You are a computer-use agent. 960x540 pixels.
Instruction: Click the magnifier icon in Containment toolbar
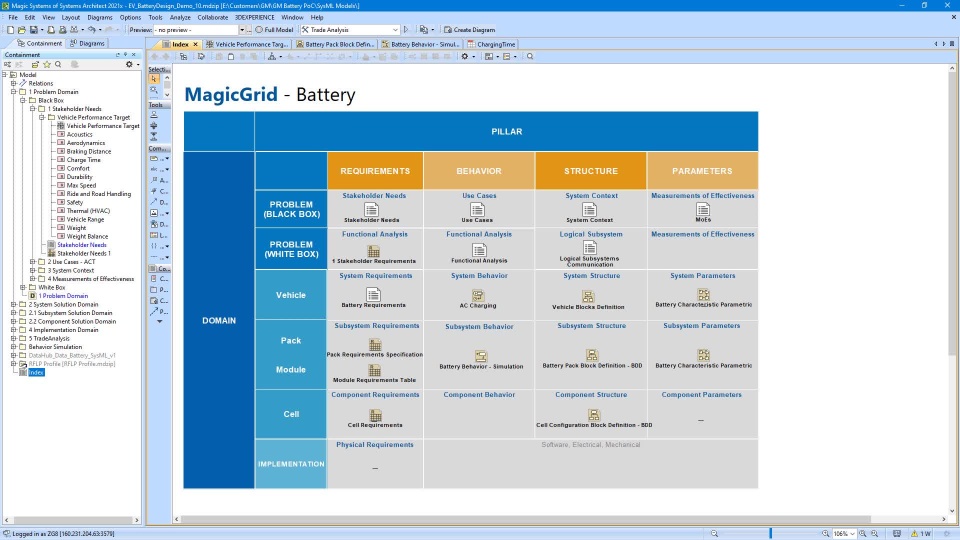coord(58,64)
